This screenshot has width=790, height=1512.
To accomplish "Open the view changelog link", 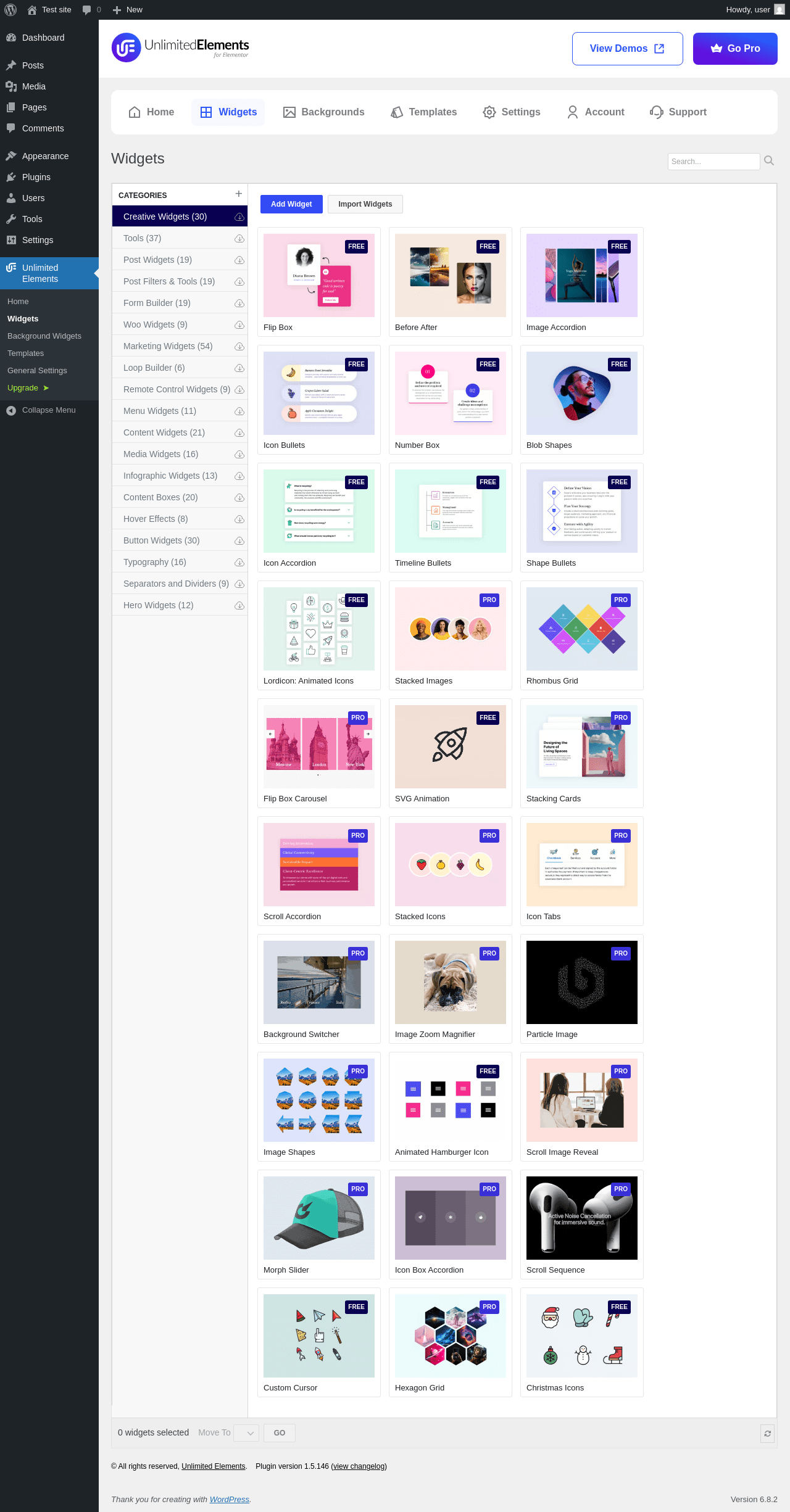I will tap(359, 1466).
